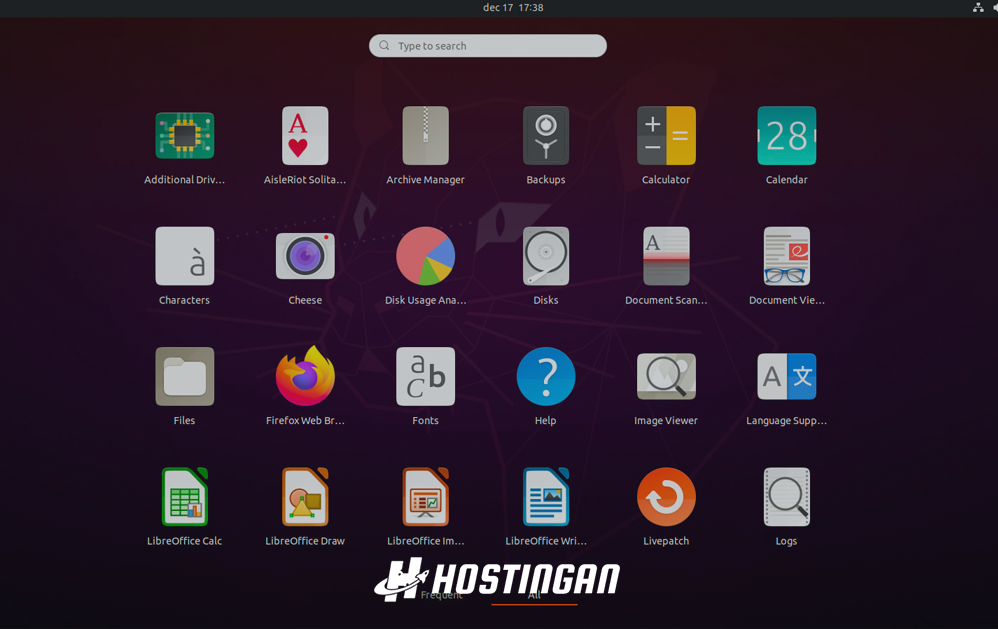Launch the Livepatch app
998x629 pixels.
tap(666, 497)
